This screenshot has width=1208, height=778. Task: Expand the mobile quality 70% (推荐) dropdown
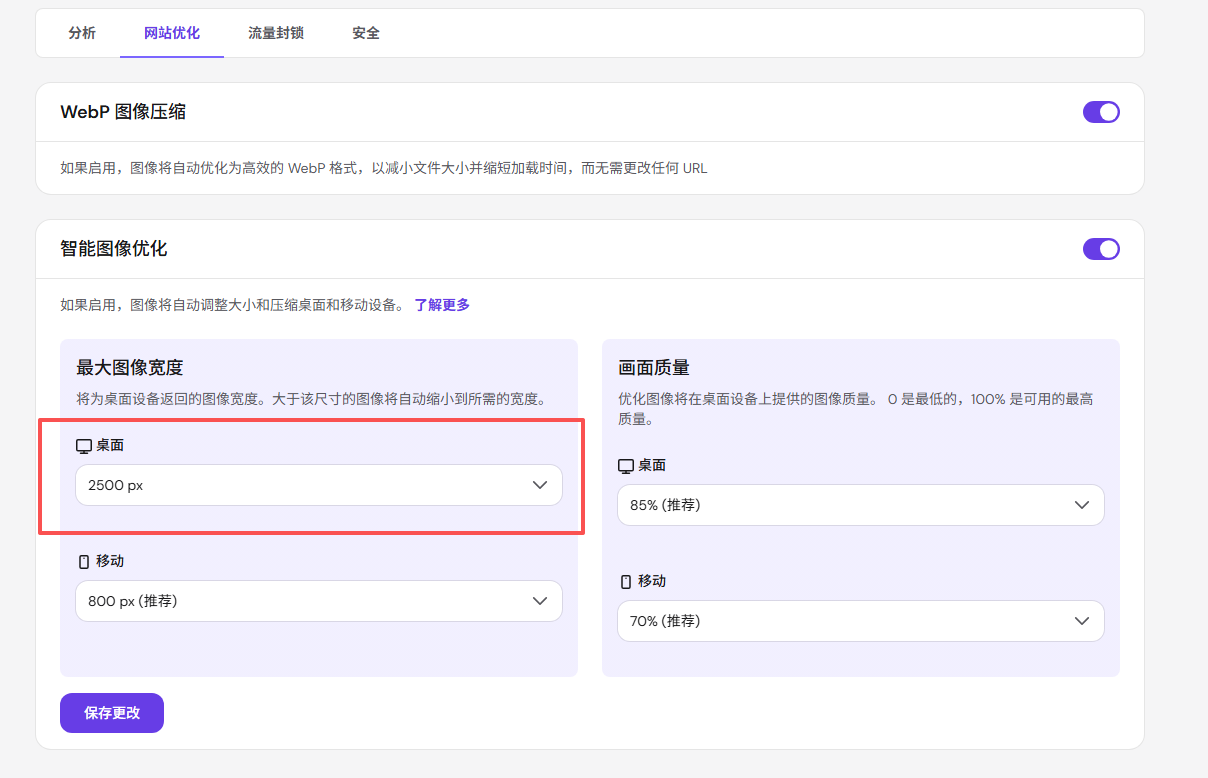(x=861, y=621)
